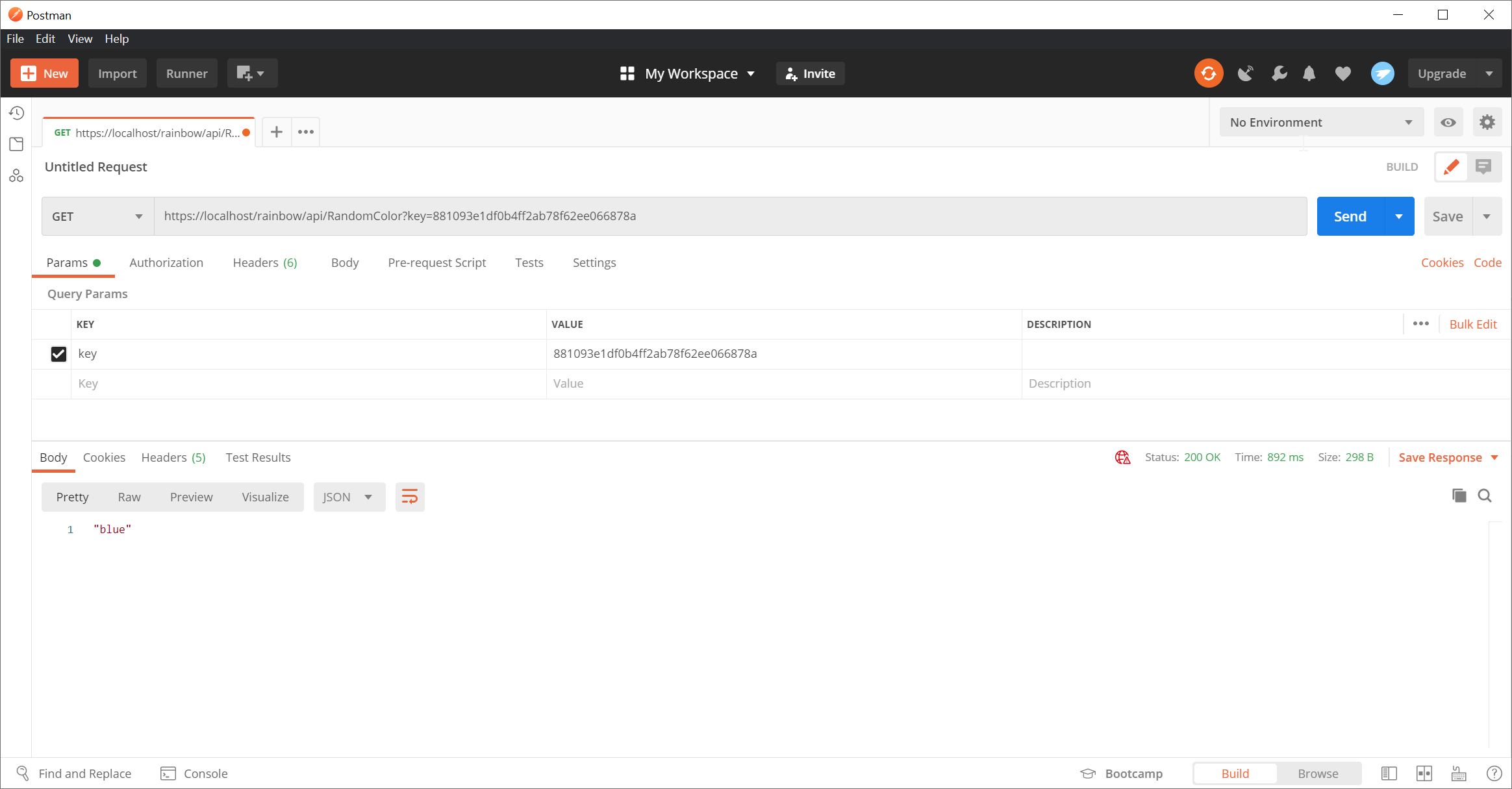The width and height of the screenshot is (1512, 789).
Task: Click the orange sync status icon
Action: [x=1209, y=73]
